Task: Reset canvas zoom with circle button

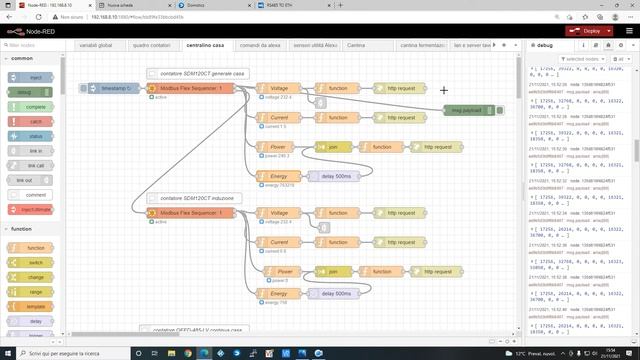Action: pyautogui.click(x=507, y=341)
